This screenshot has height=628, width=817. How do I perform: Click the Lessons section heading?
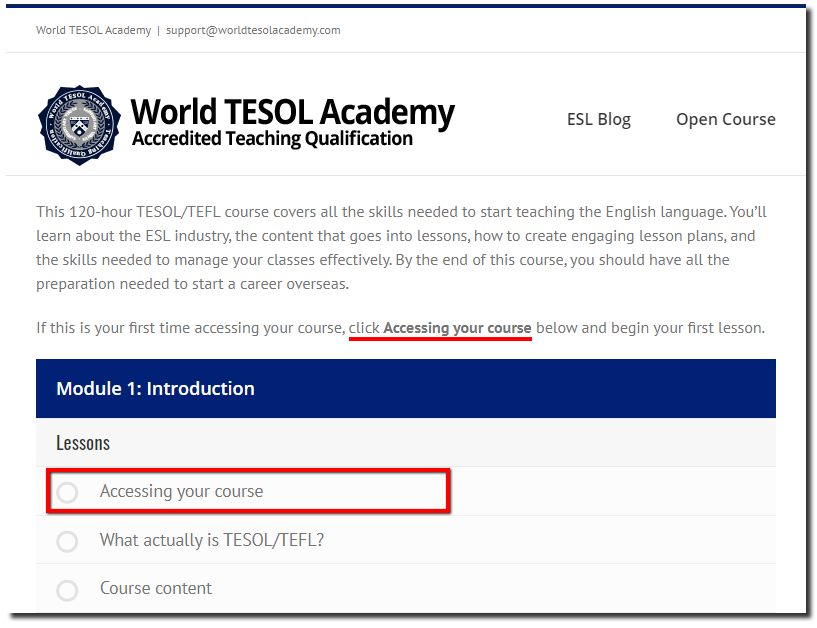[x=83, y=443]
